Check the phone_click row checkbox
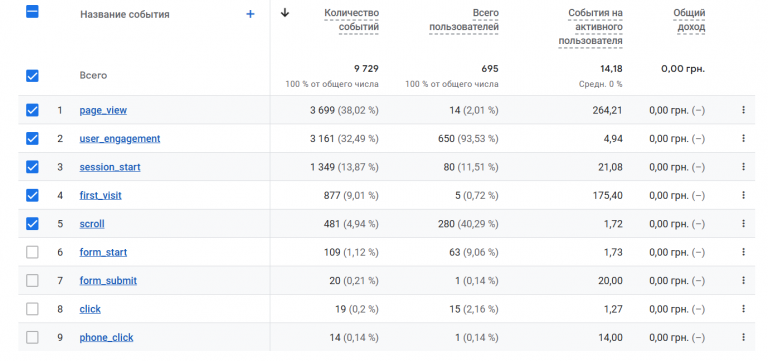Screen dimensions: 768x361 tap(32, 337)
